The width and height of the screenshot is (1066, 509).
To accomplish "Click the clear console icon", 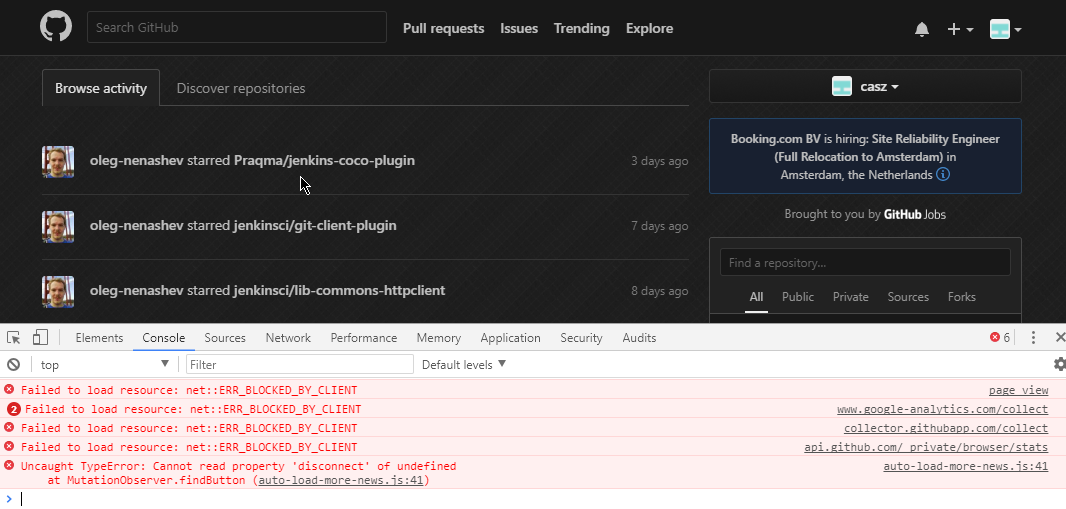I will tap(13, 364).
